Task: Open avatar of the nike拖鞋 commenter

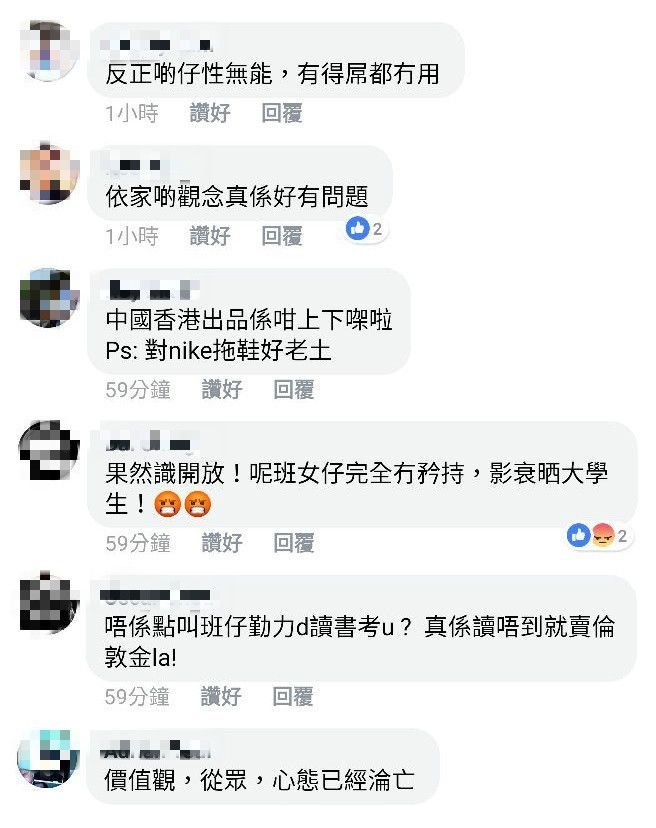Action: [x=49, y=298]
